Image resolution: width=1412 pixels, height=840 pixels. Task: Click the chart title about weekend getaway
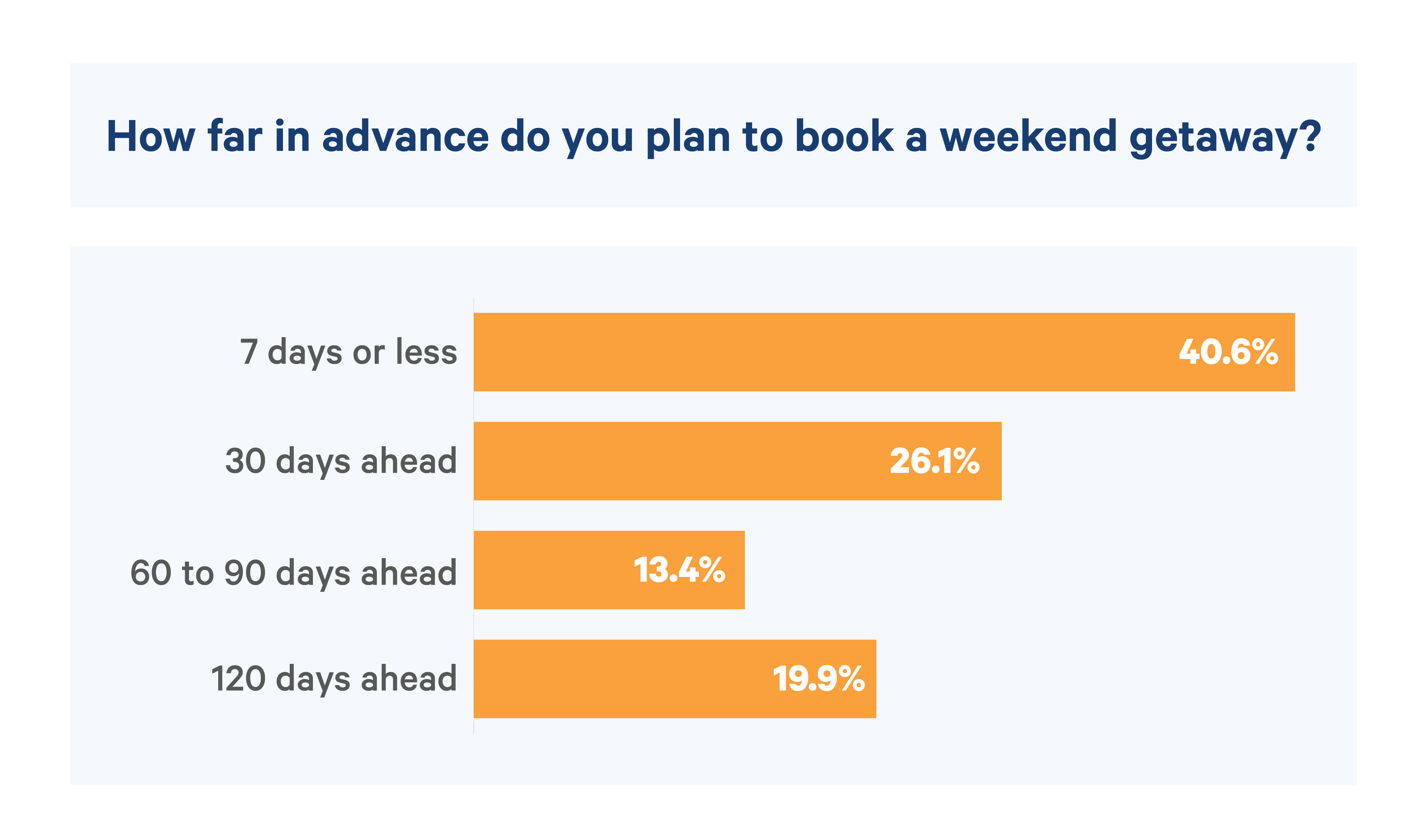[713, 137]
